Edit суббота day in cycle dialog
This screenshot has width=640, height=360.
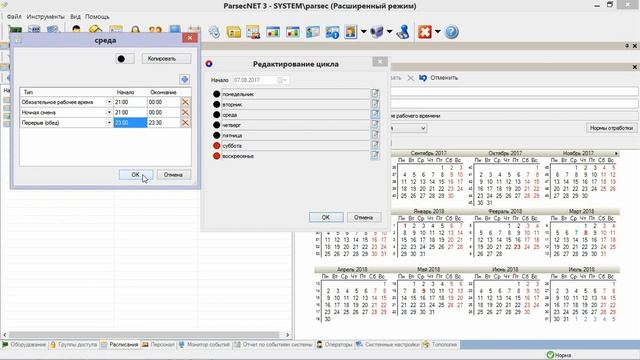(x=375, y=145)
